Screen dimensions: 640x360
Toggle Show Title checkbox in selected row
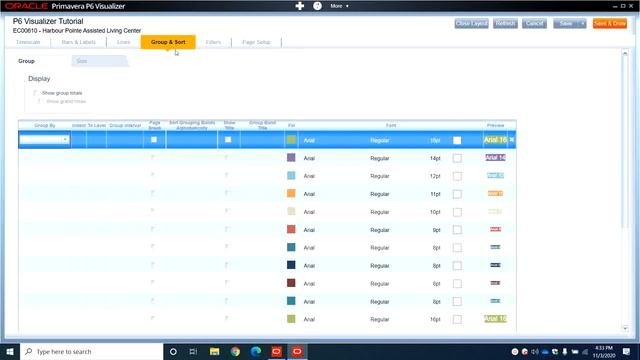tap(228, 140)
